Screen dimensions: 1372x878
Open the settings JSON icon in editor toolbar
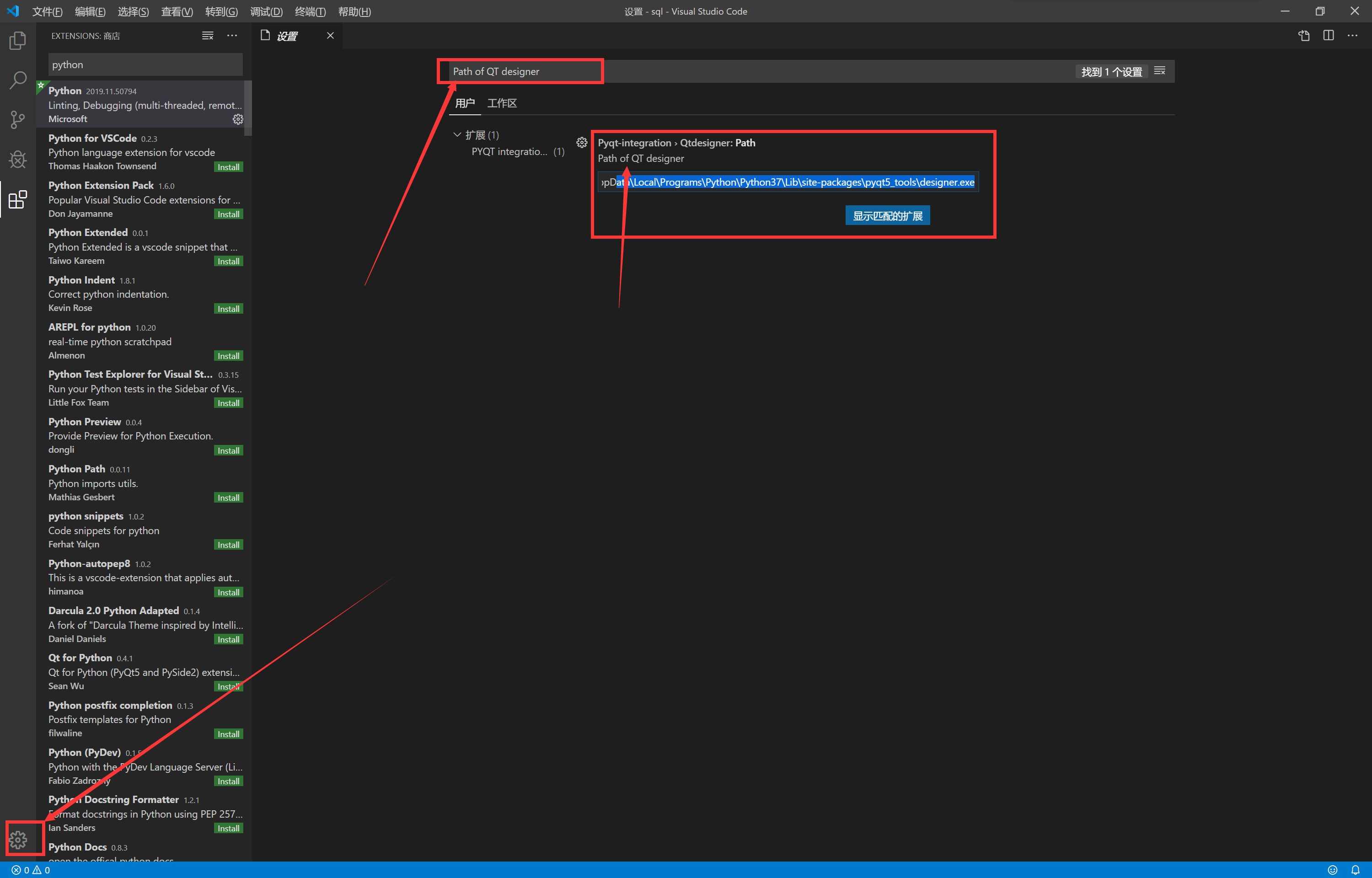1303,35
